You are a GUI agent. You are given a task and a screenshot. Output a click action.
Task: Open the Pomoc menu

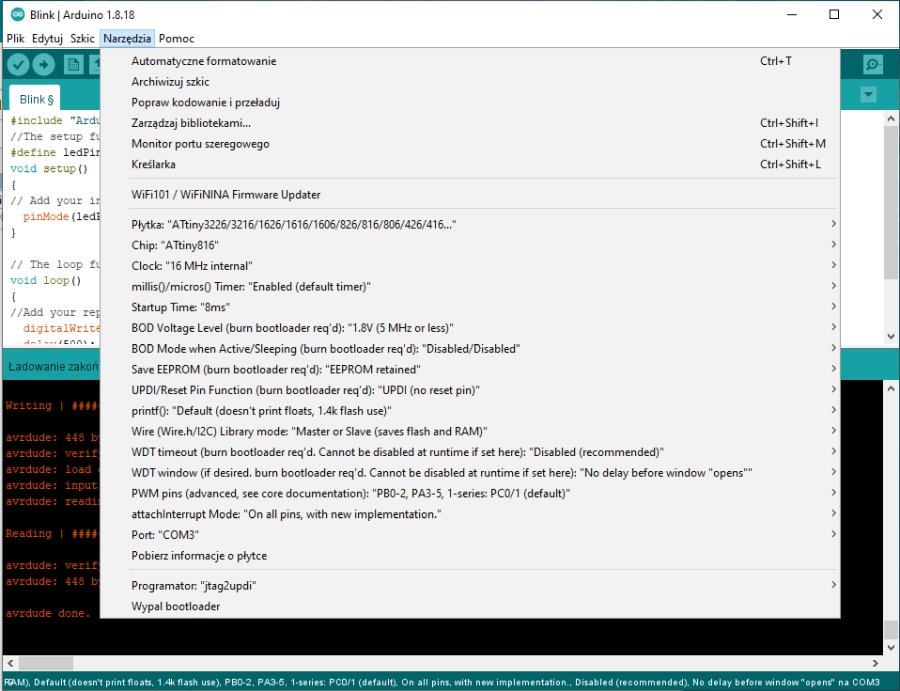[x=176, y=38]
